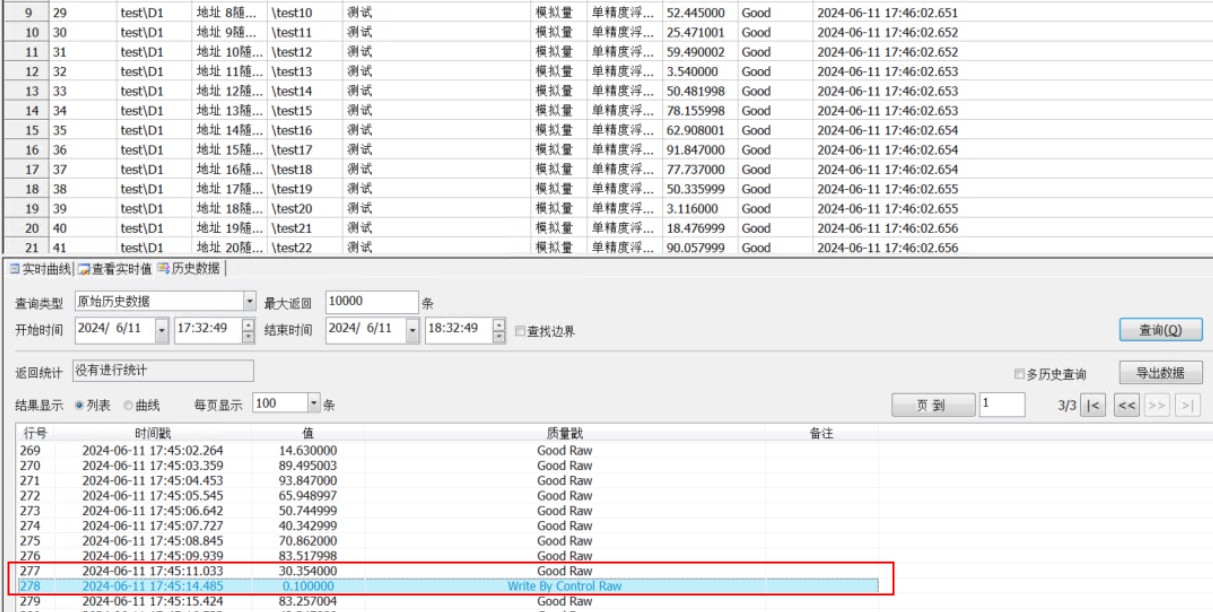Click the first page navigation icon

(x=1094, y=405)
